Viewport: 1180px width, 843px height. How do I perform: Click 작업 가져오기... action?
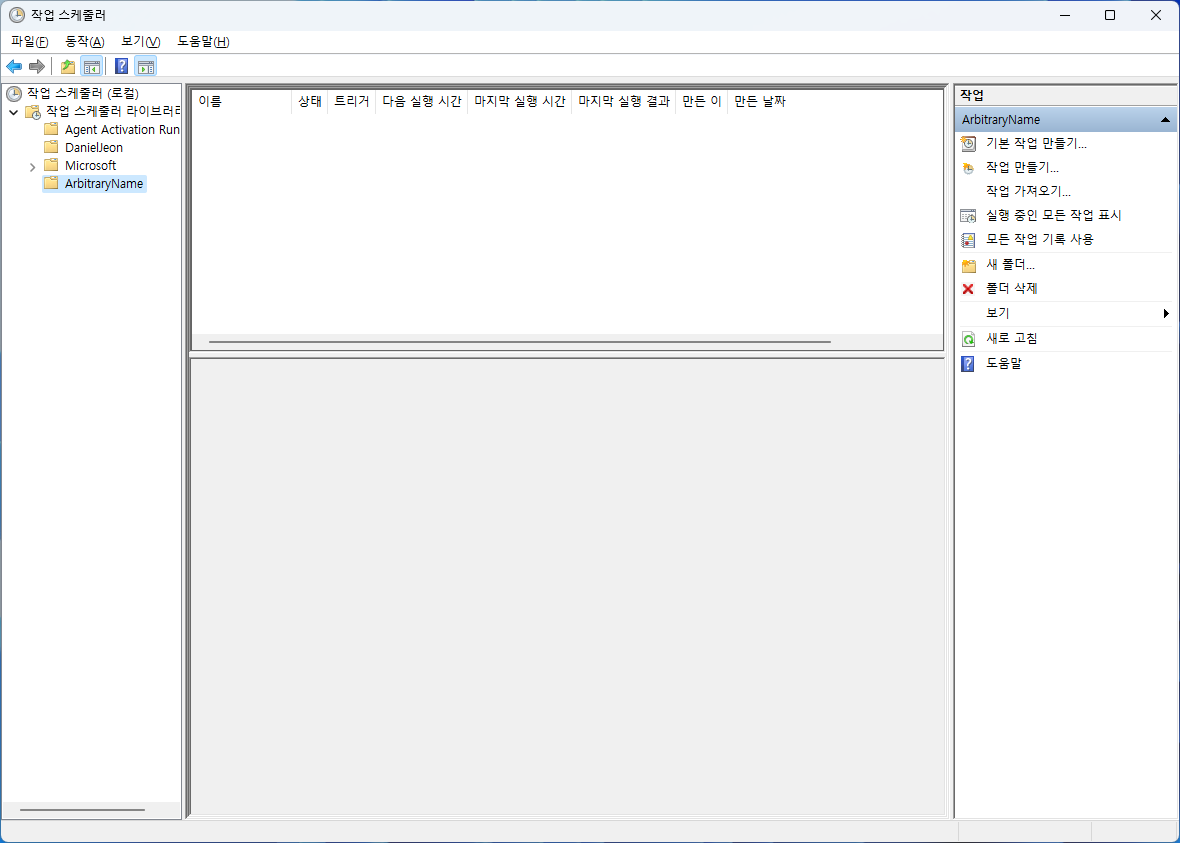click(1028, 191)
